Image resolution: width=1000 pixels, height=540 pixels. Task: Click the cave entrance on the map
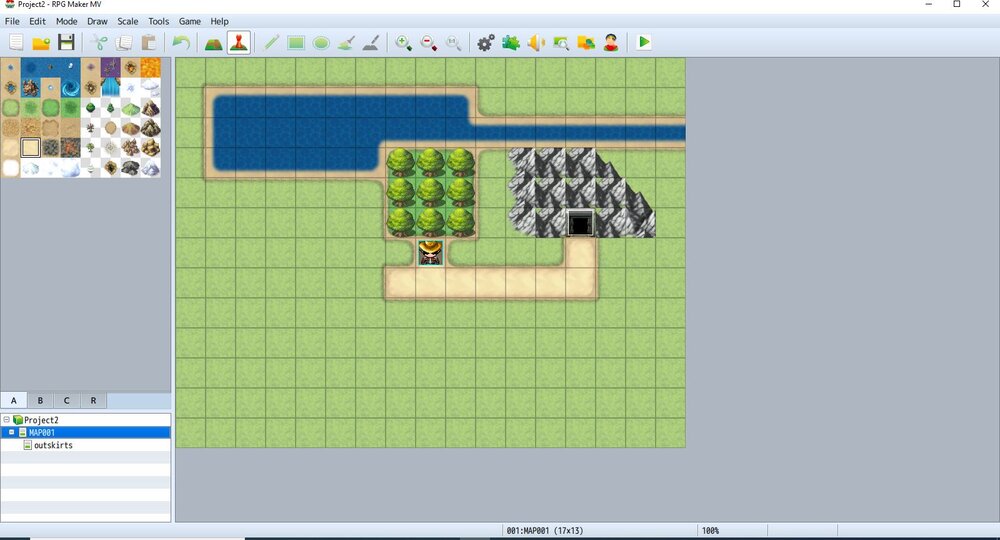[x=580, y=223]
